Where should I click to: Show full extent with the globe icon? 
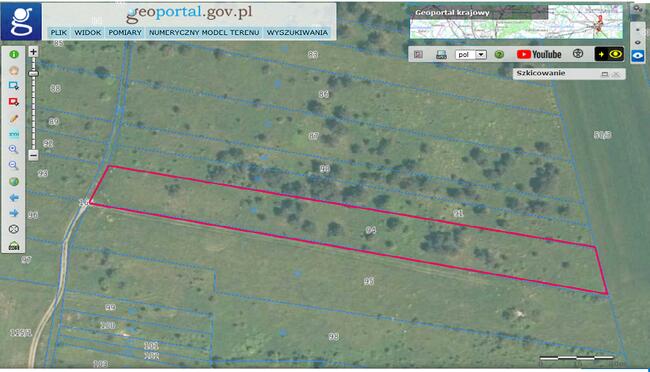pyautogui.click(x=14, y=182)
